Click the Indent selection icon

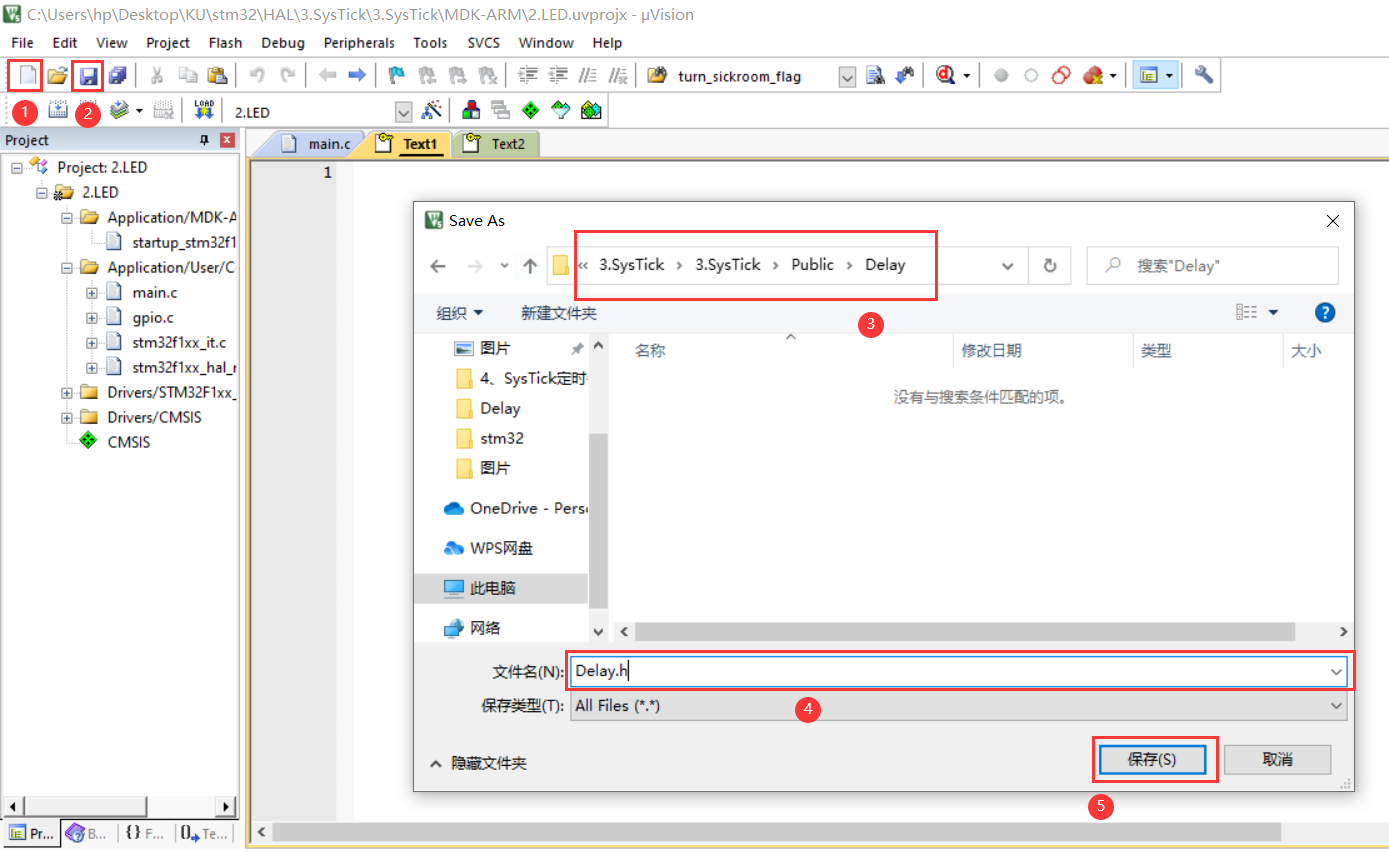pos(529,75)
